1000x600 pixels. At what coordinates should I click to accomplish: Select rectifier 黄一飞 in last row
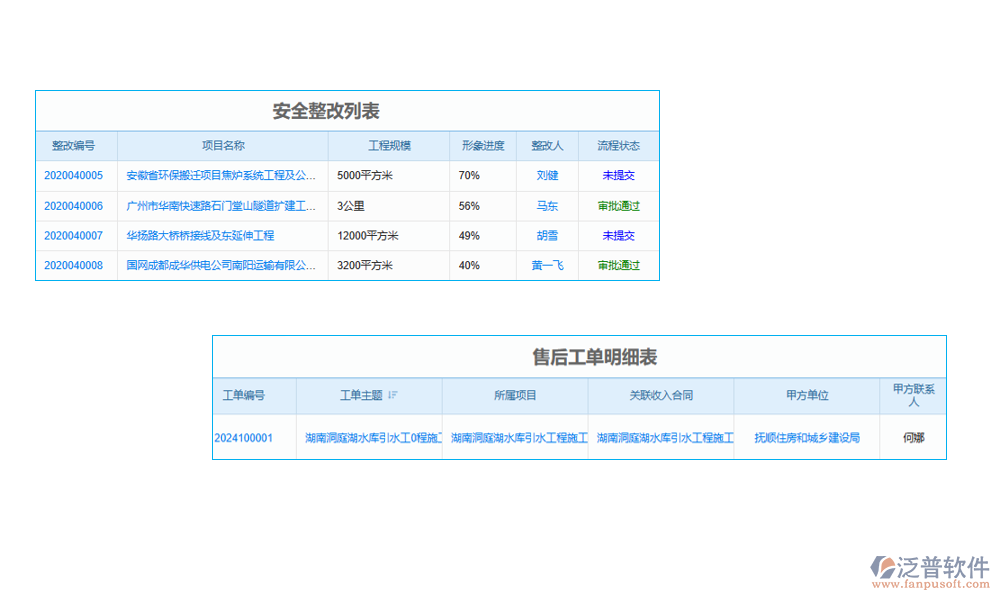(547, 266)
